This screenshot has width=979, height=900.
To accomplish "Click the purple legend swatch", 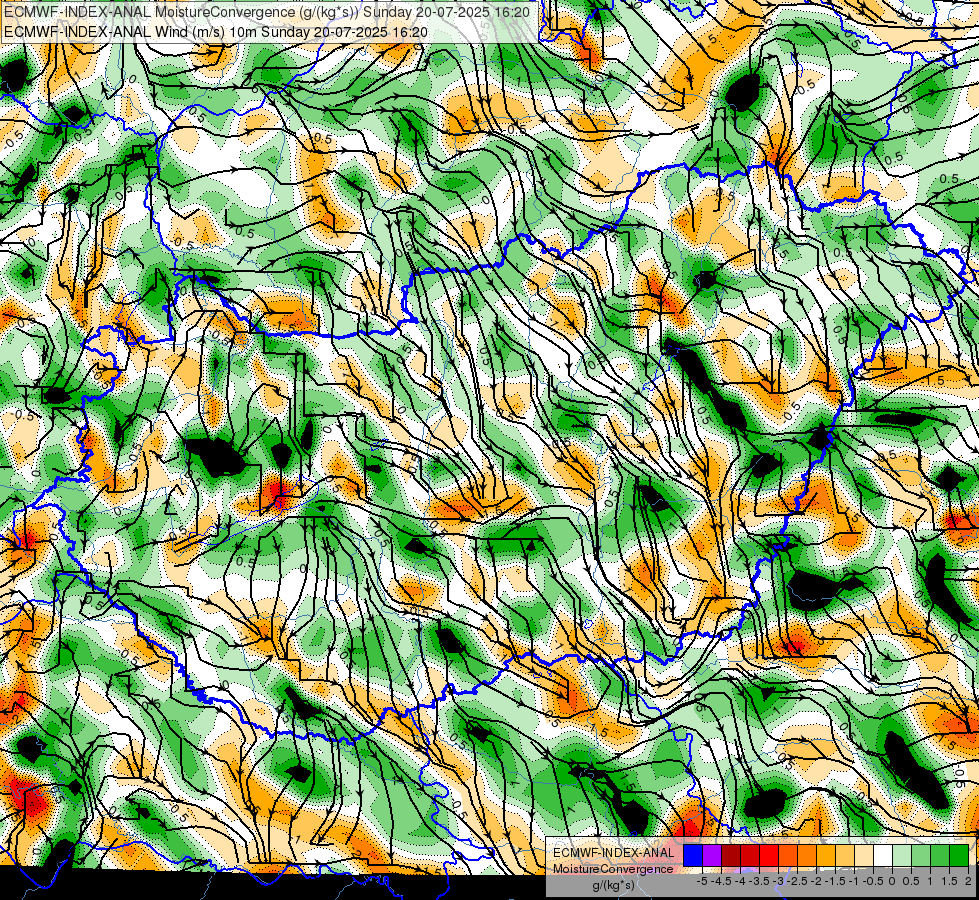I will (712, 855).
